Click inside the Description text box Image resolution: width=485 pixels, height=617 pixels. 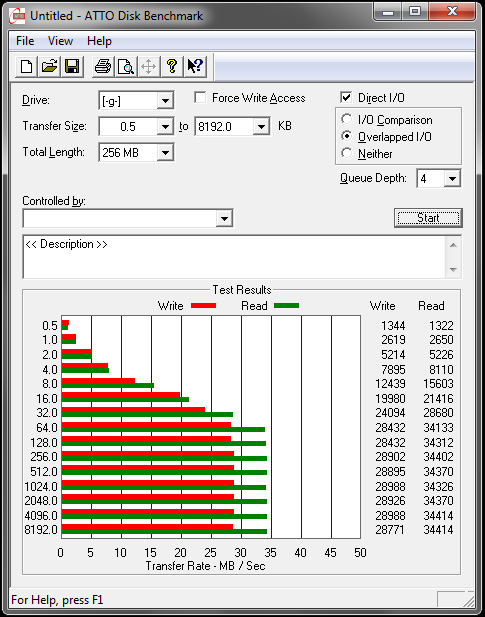234,257
